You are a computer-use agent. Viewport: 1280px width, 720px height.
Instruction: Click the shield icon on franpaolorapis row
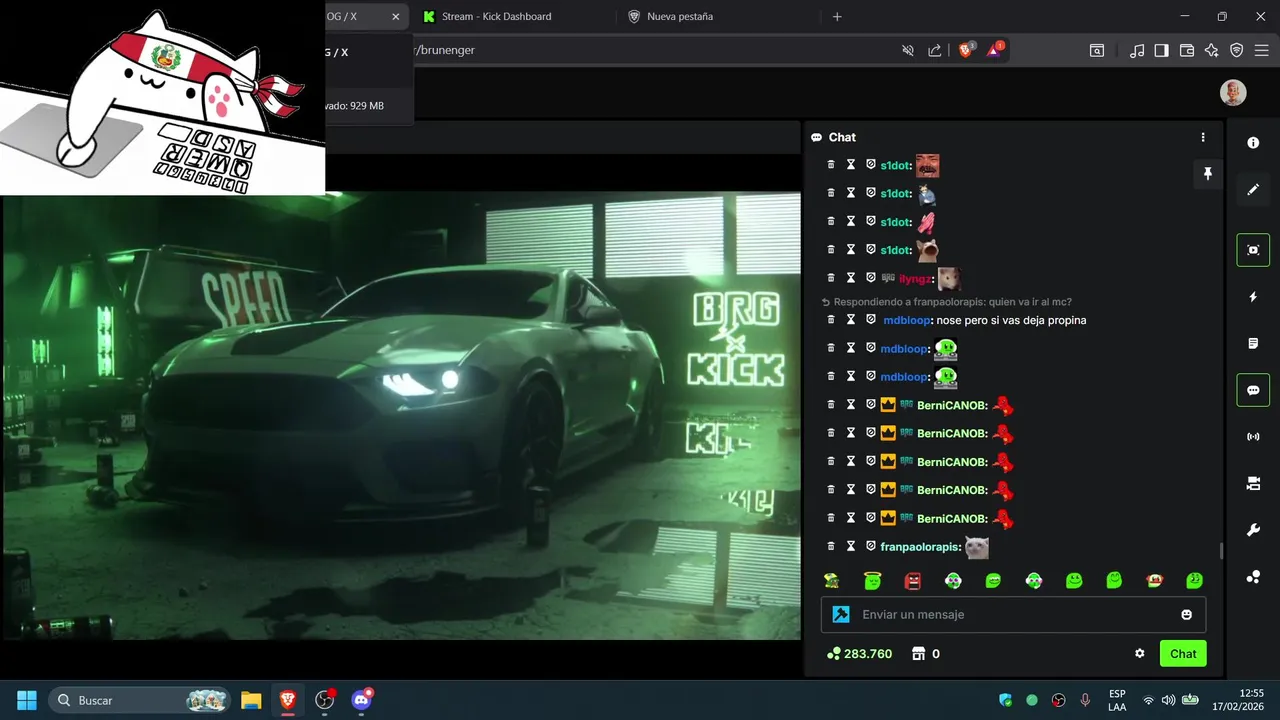(870, 546)
